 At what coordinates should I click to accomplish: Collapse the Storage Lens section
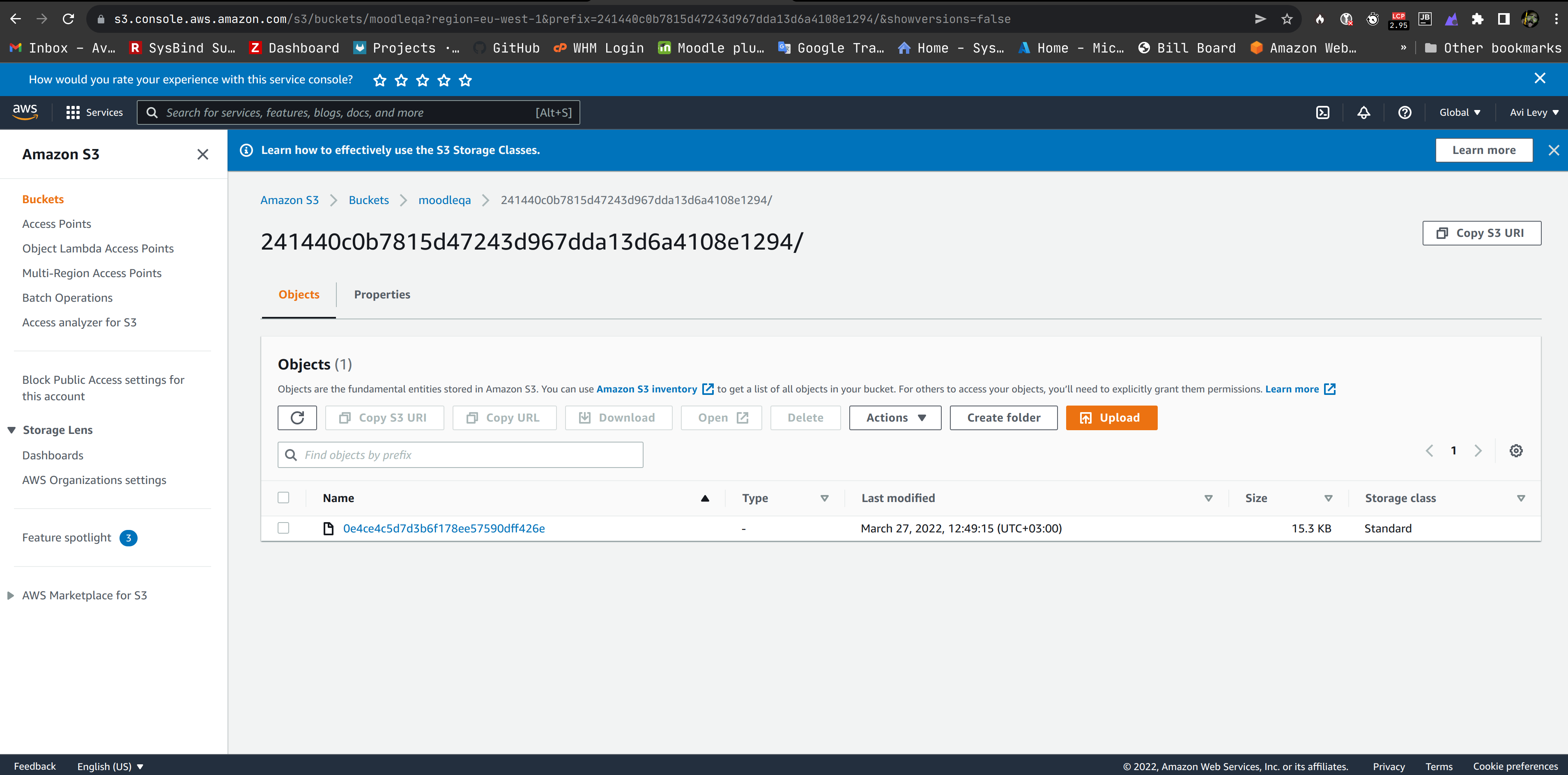pyautogui.click(x=11, y=430)
